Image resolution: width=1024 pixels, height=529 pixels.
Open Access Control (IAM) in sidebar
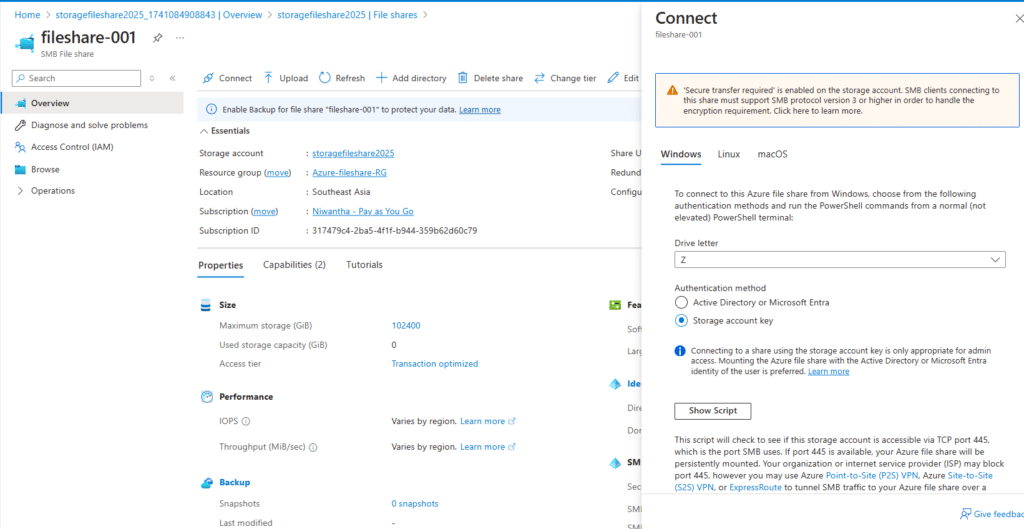86,147
